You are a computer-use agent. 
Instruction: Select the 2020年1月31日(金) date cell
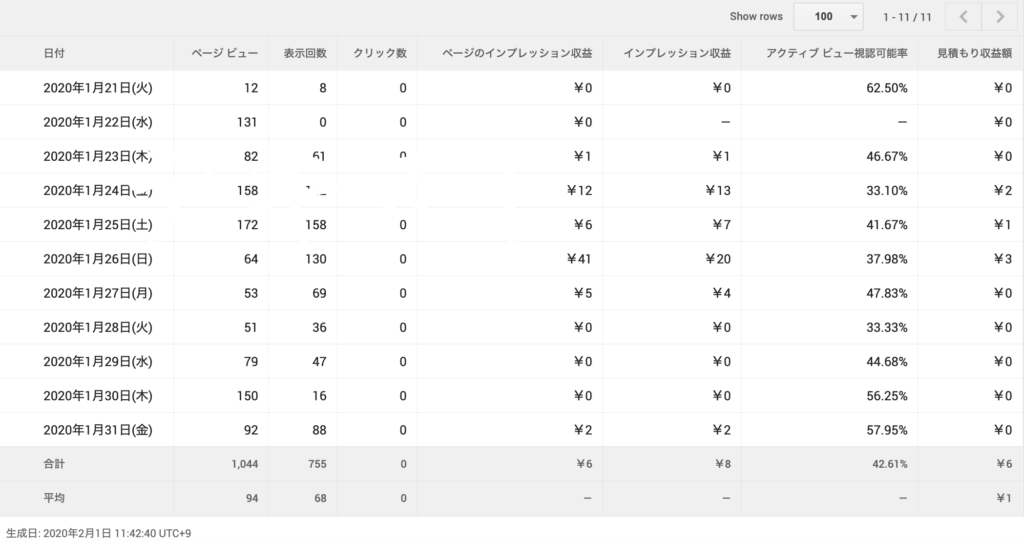coord(98,430)
